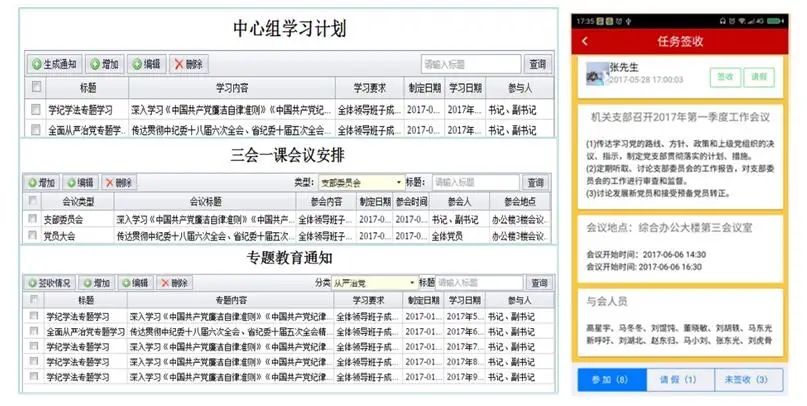Viewport: 807px width, 406px height.
Task: Click 学习内容 column header
Action: pos(232,88)
